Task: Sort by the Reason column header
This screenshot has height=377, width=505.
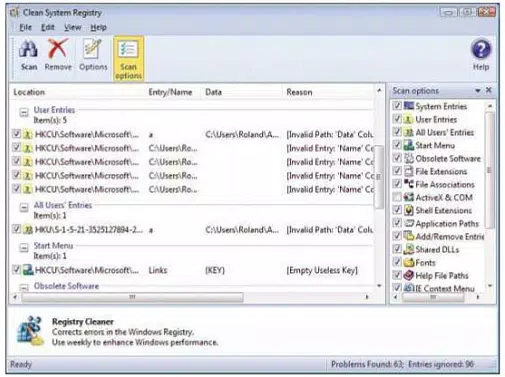Action: click(x=329, y=92)
